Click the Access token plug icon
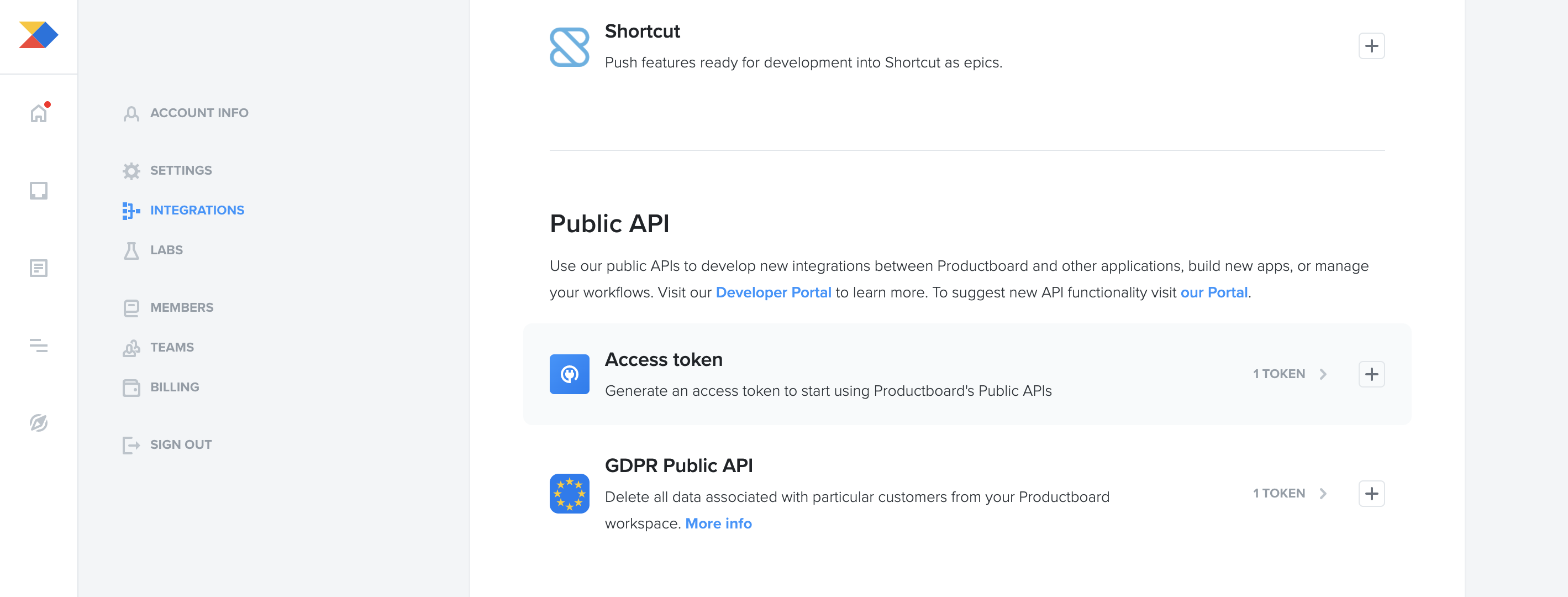The image size is (1568, 597). click(x=569, y=374)
